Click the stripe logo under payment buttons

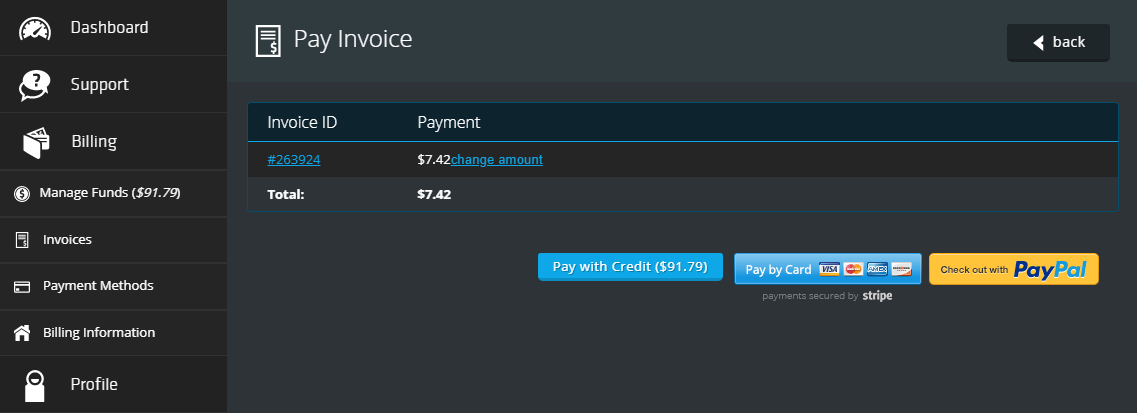877,296
